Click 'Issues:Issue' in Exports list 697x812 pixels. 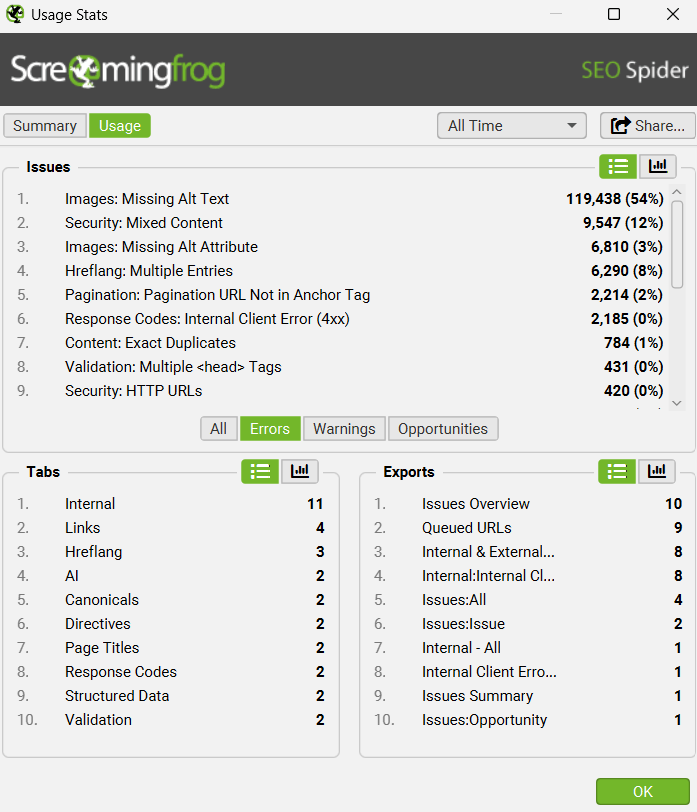tap(463, 624)
